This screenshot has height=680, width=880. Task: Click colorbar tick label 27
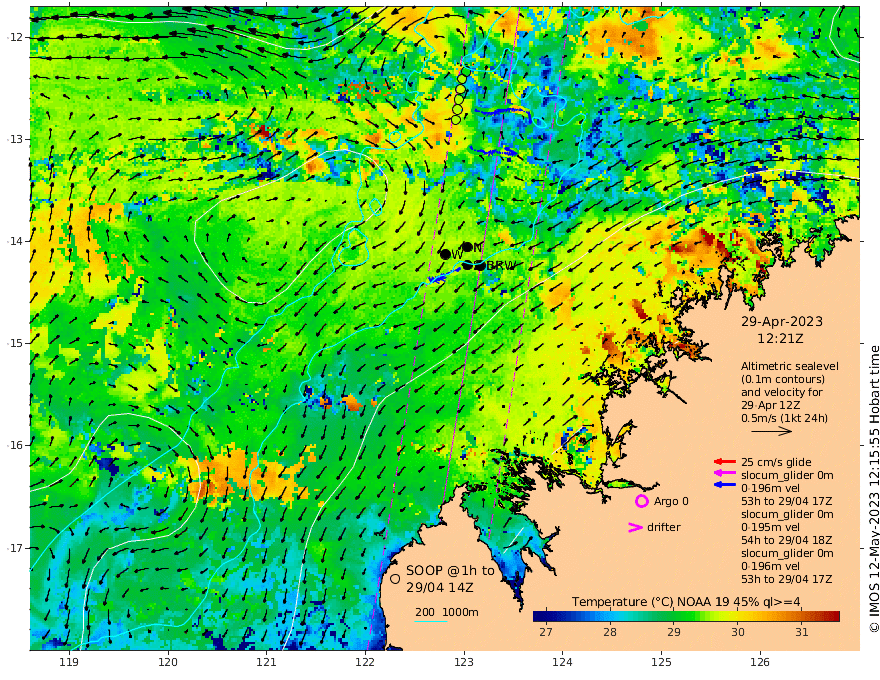coord(546,632)
